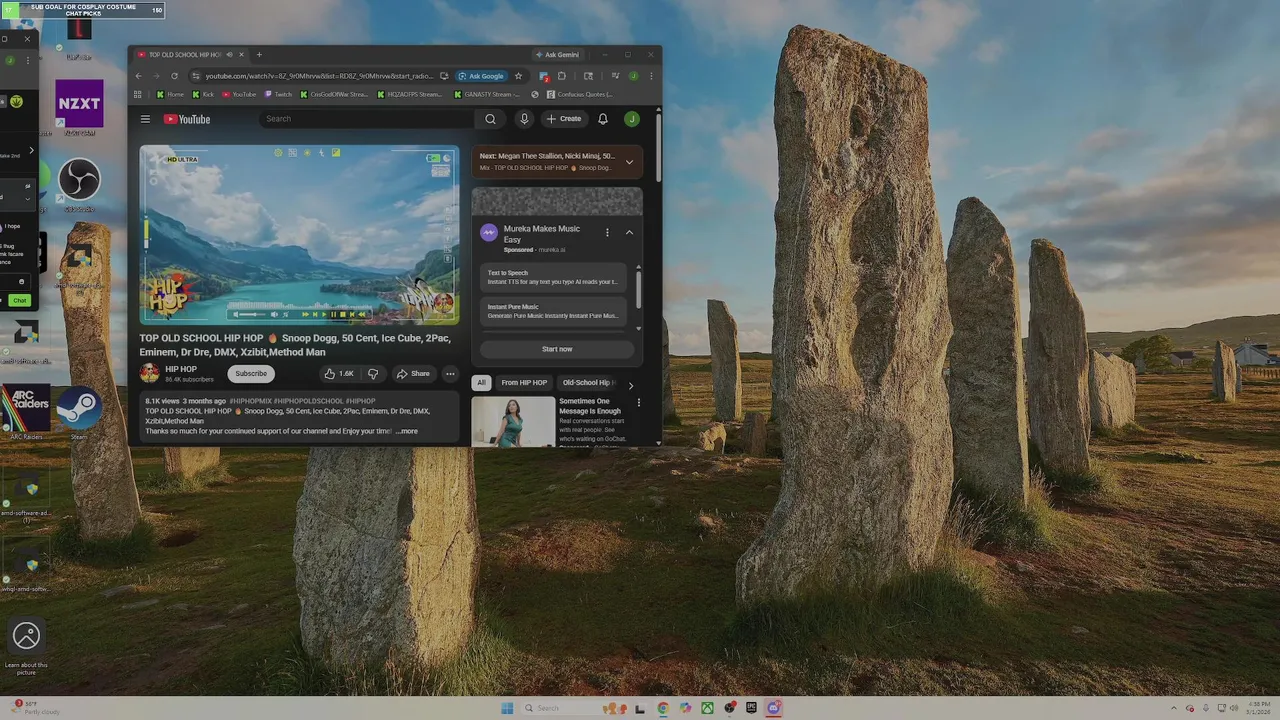Like the video with thumbs-up

(x=339, y=374)
